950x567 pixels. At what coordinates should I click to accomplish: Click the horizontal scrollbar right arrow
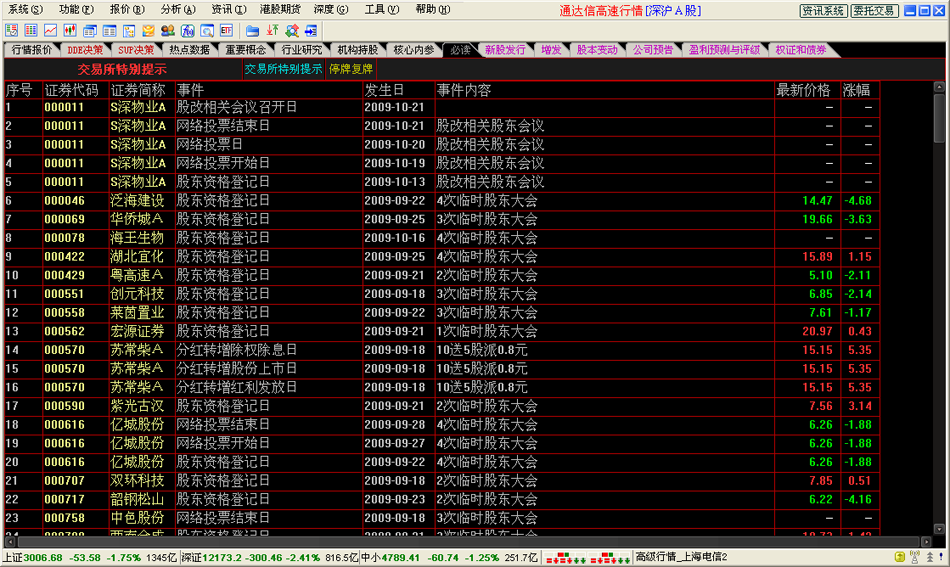click(926, 542)
